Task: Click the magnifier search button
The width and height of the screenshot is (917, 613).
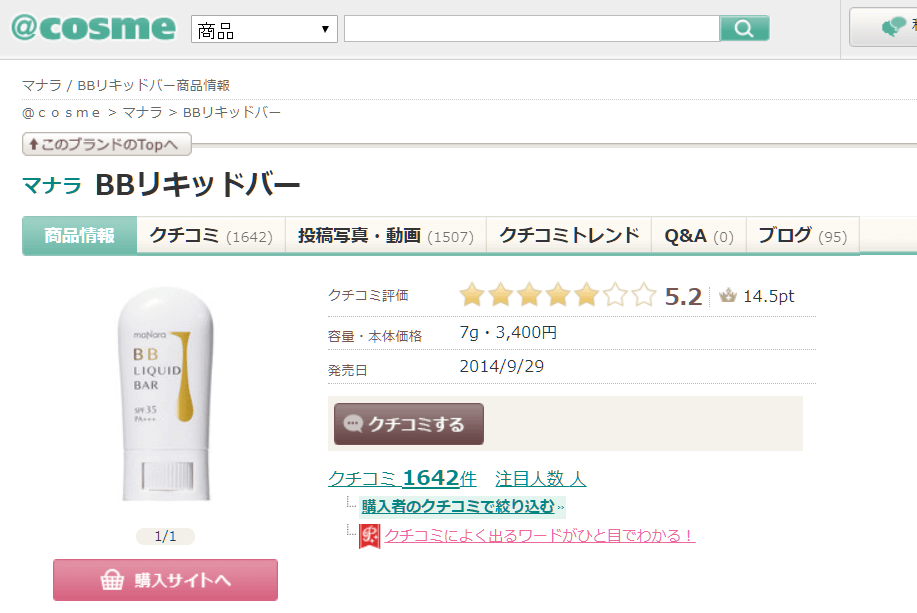Action: pyautogui.click(x=744, y=29)
